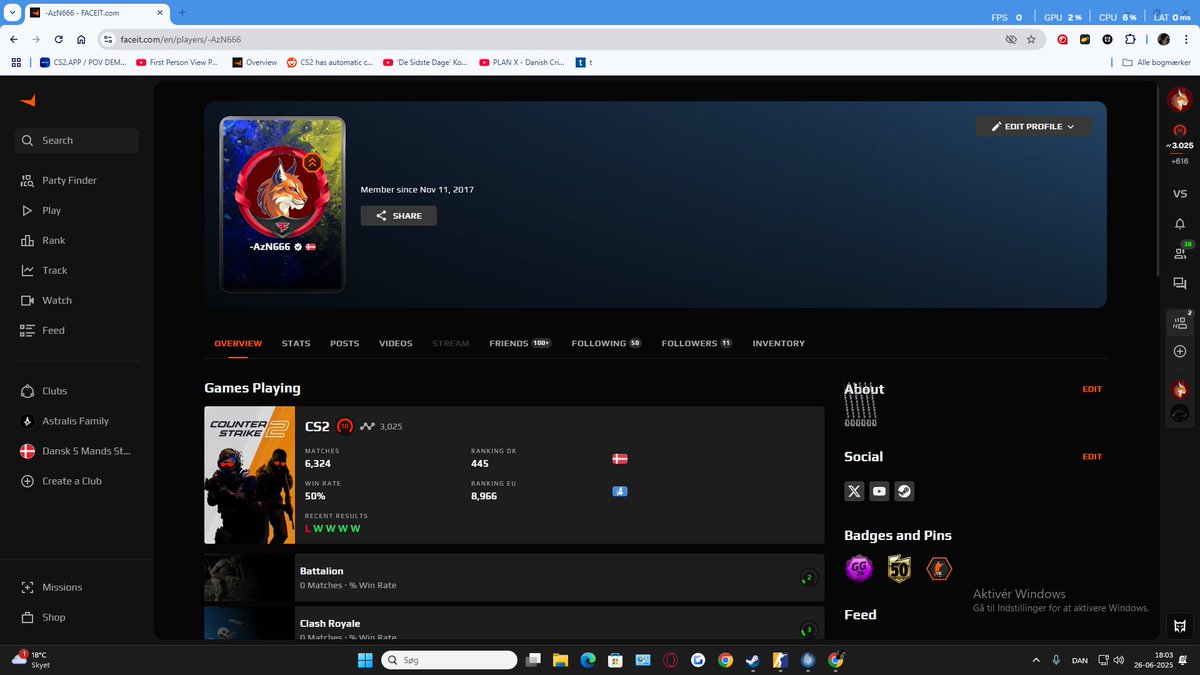Open the Battalion game row
This screenshot has height=675, width=1200.
tap(514, 578)
